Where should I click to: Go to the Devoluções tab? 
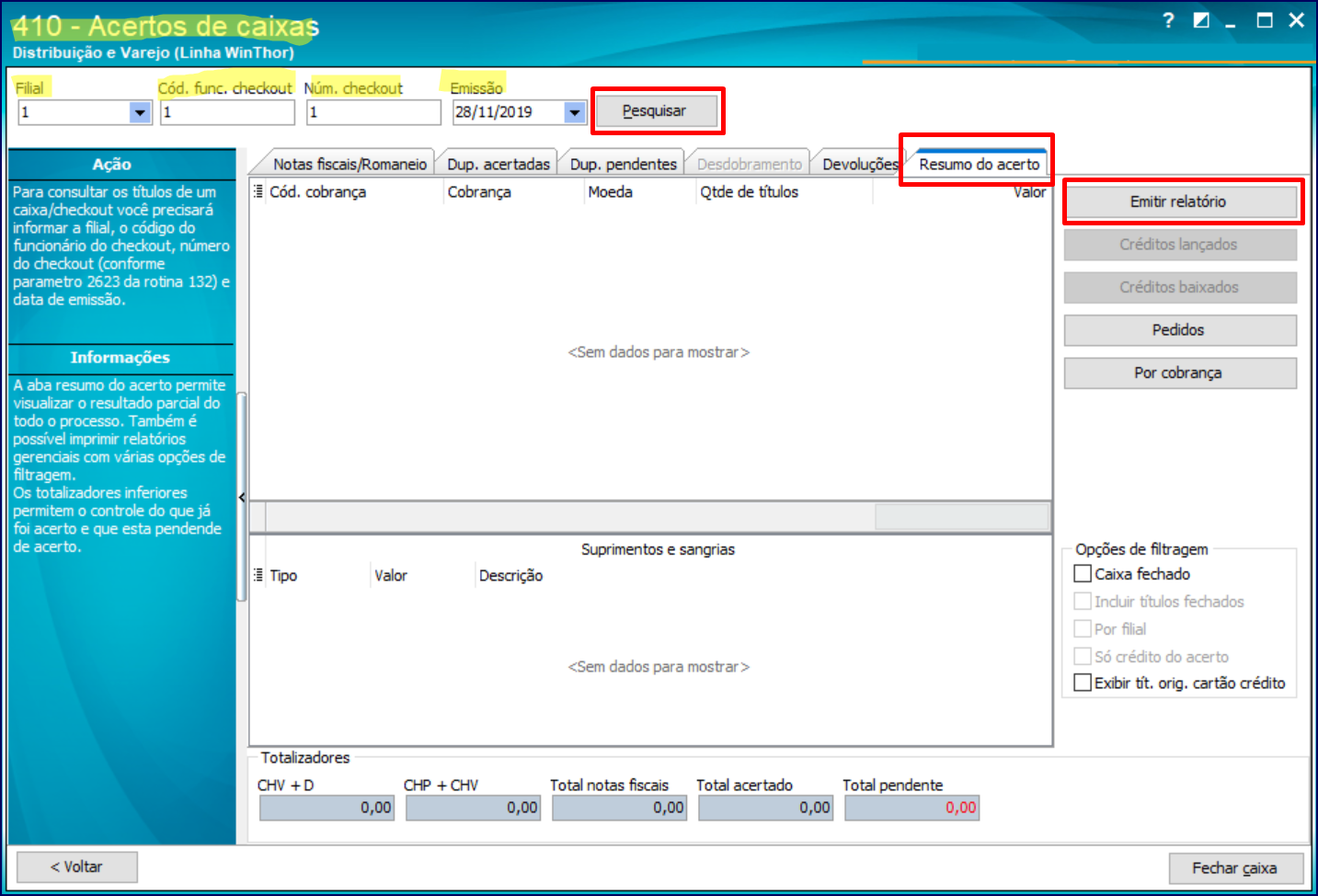[860, 164]
